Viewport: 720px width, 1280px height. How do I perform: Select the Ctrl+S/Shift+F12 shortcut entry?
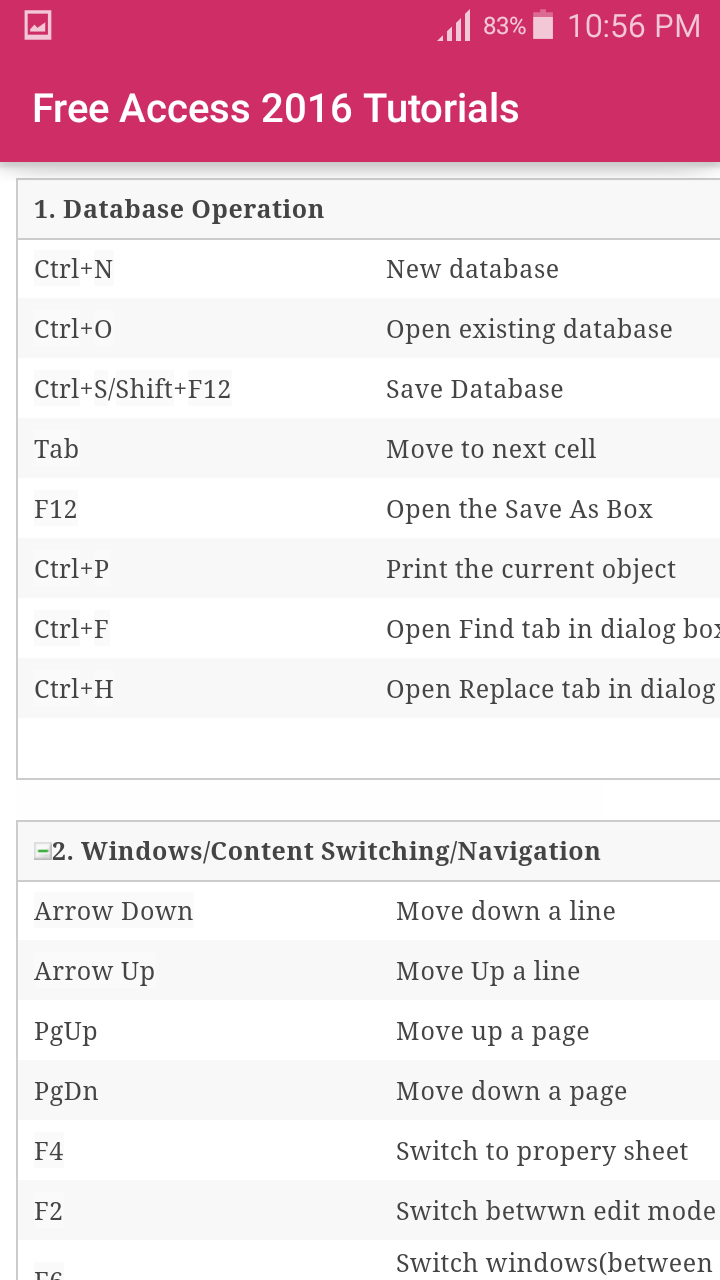(133, 389)
